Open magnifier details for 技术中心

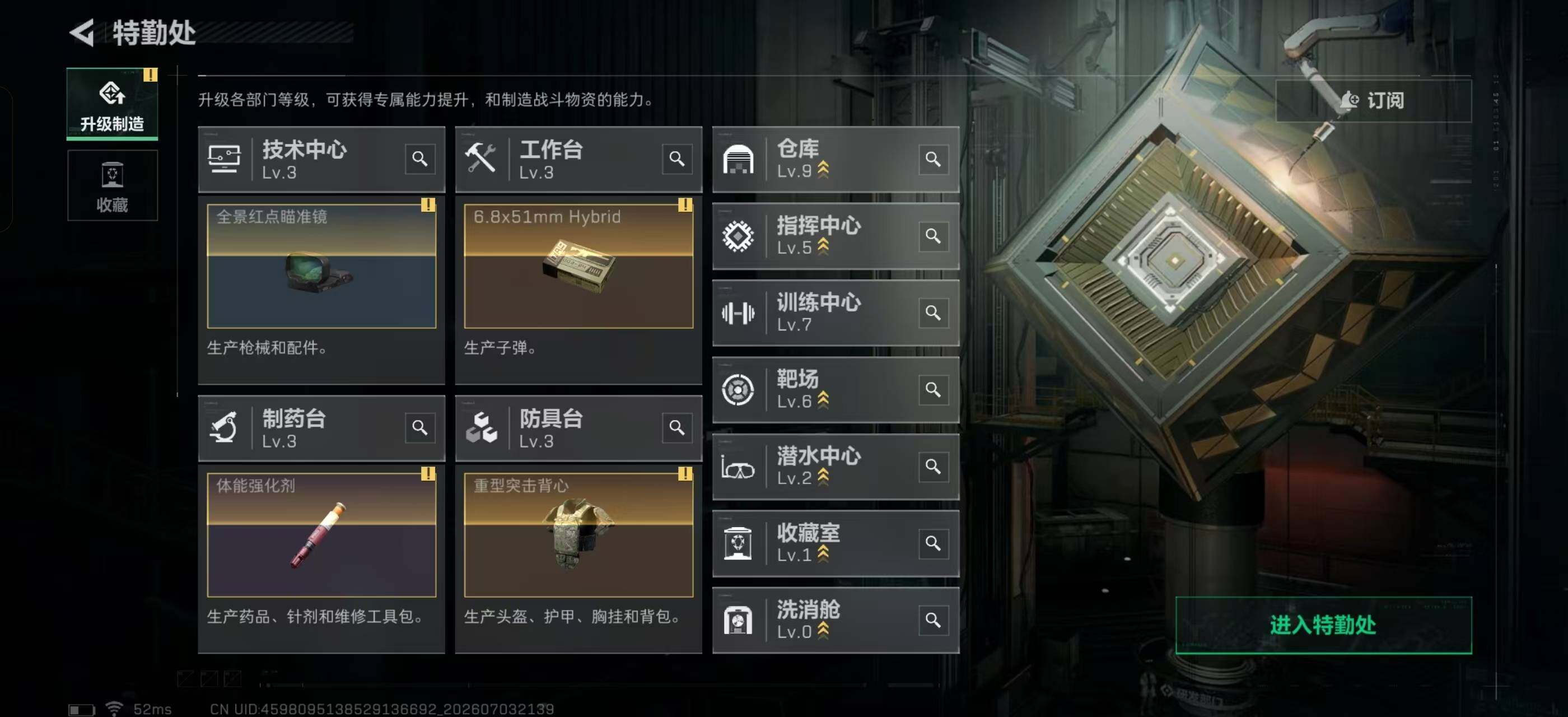[420, 160]
